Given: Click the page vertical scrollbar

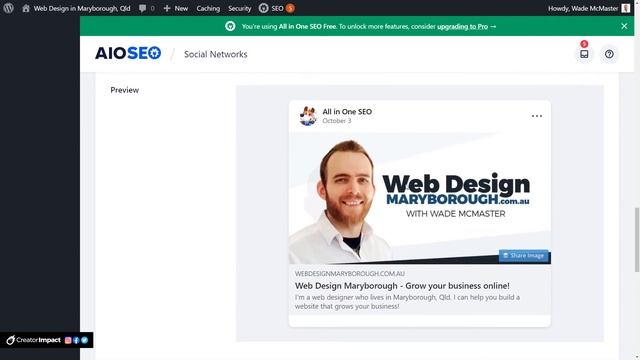Looking at the screenshot, I should point(637,240).
